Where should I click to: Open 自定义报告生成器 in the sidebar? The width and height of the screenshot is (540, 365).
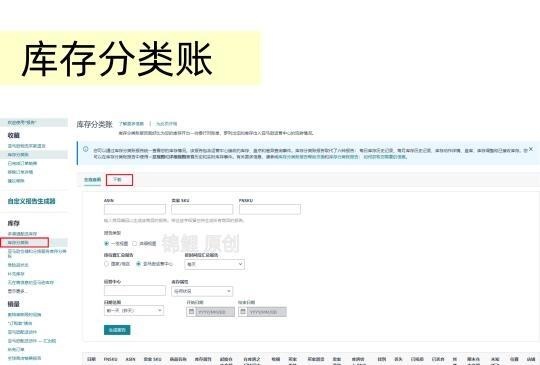pyautogui.click(x=31, y=201)
